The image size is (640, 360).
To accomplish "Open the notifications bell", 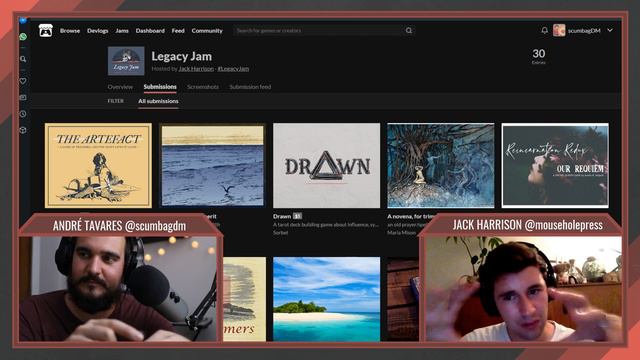I will click(x=544, y=31).
